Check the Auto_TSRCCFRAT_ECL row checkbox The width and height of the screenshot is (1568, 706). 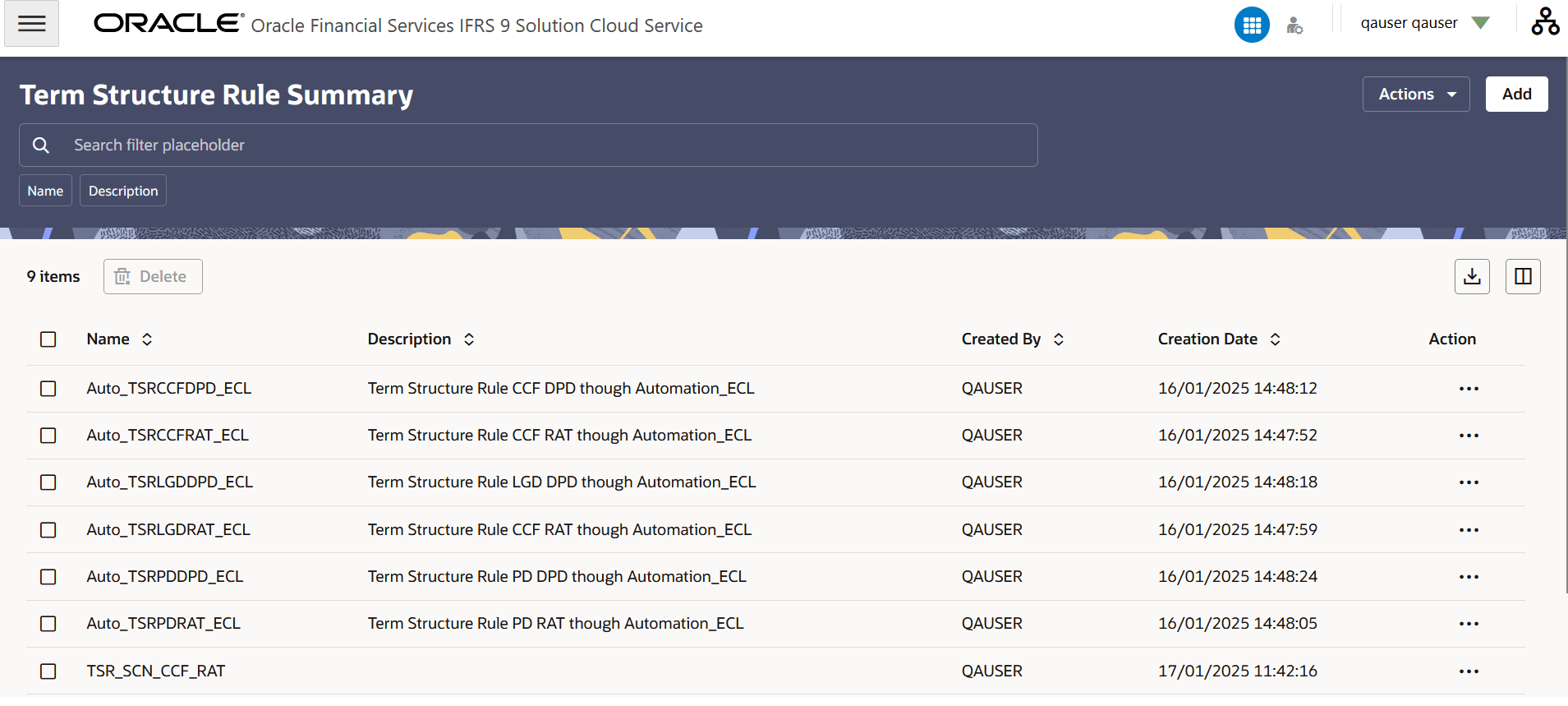point(48,436)
